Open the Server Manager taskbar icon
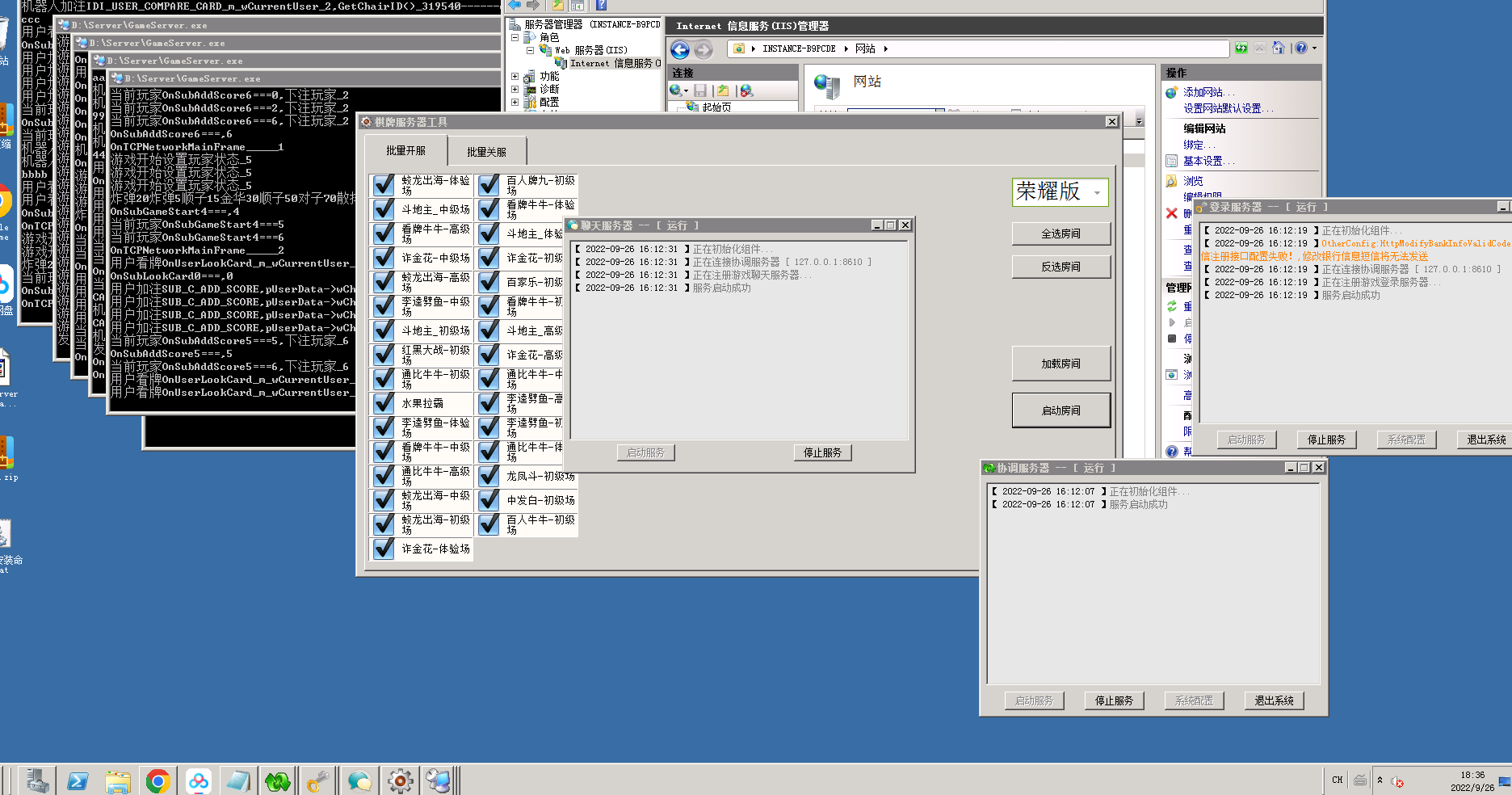The image size is (1512, 795). [x=37, y=781]
